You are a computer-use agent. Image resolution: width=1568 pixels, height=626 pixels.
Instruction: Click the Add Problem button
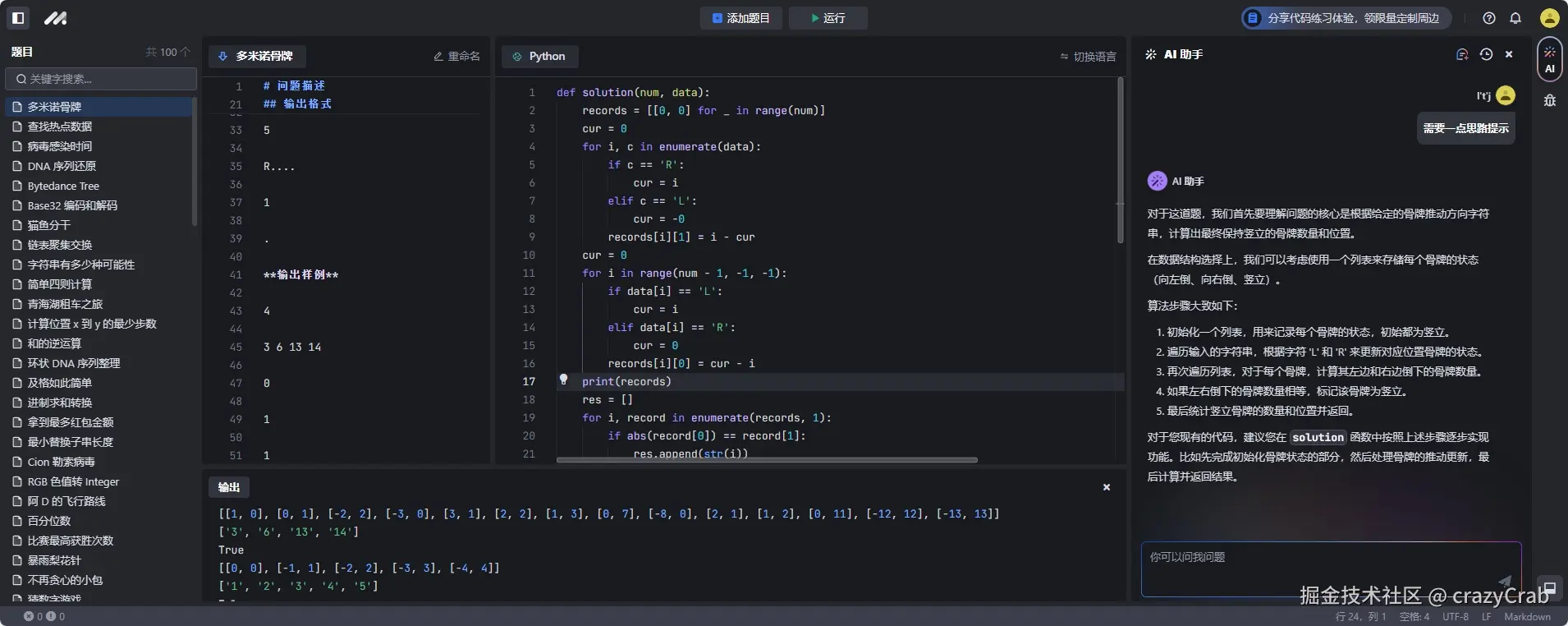click(740, 18)
